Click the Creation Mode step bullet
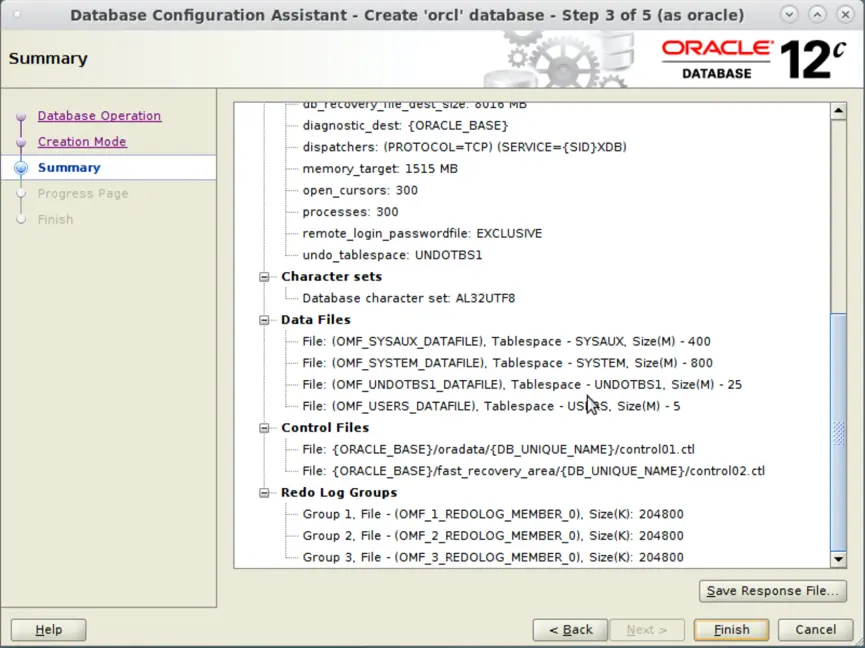Image resolution: width=865 pixels, height=648 pixels. (x=21, y=142)
